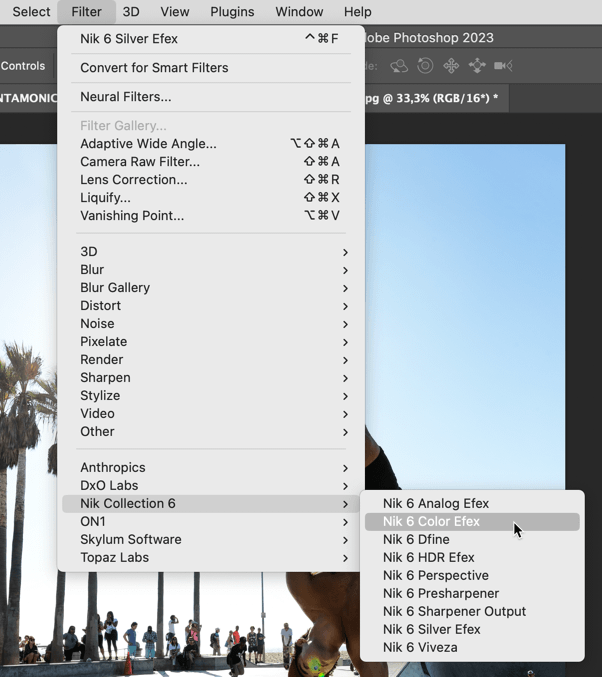Viewport: 602px width, 677px height.
Task: Select the Nik Collection 6 entry
Action: click(x=211, y=504)
